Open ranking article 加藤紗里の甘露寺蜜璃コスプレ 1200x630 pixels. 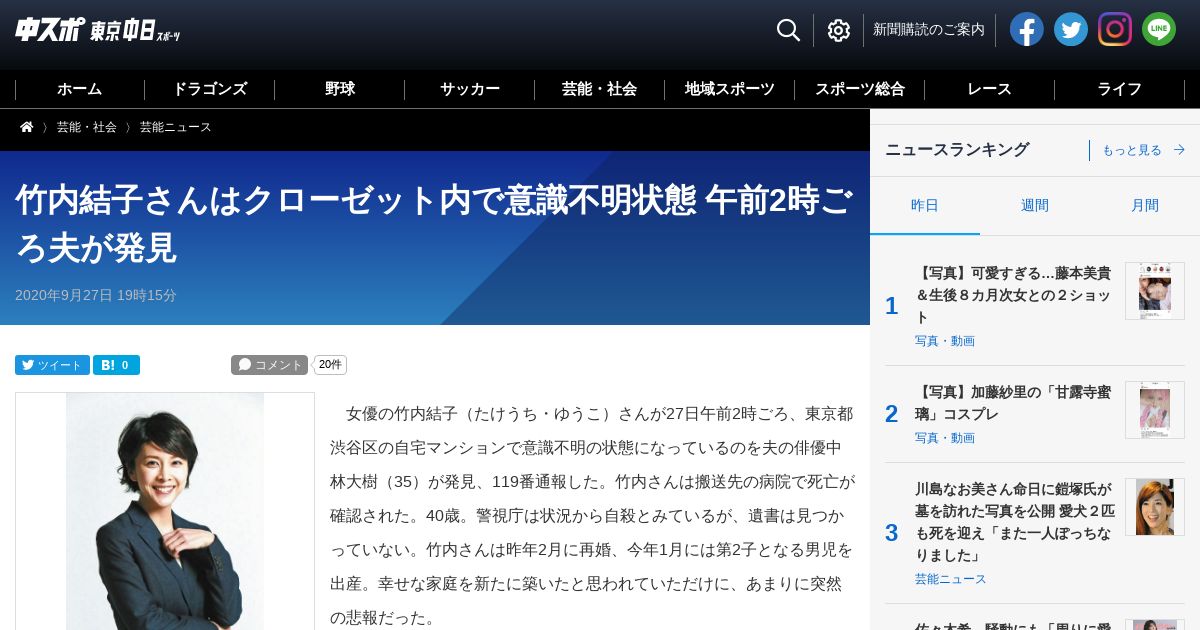(1013, 403)
